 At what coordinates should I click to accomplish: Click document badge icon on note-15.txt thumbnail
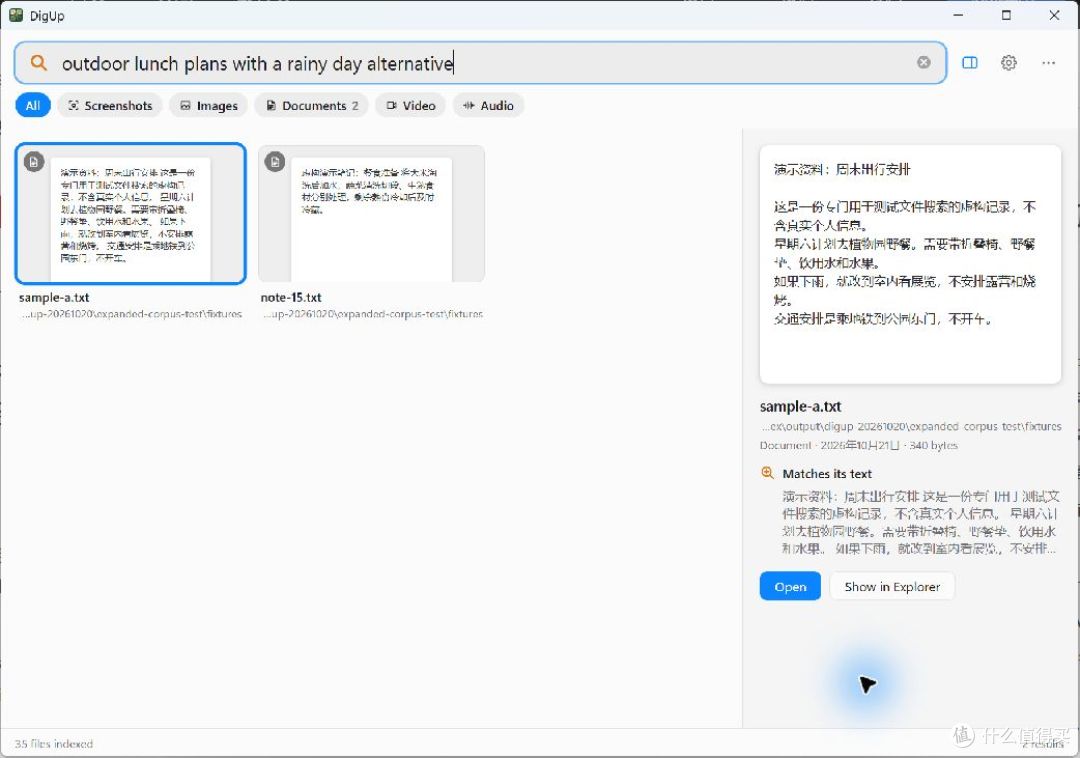pos(275,162)
